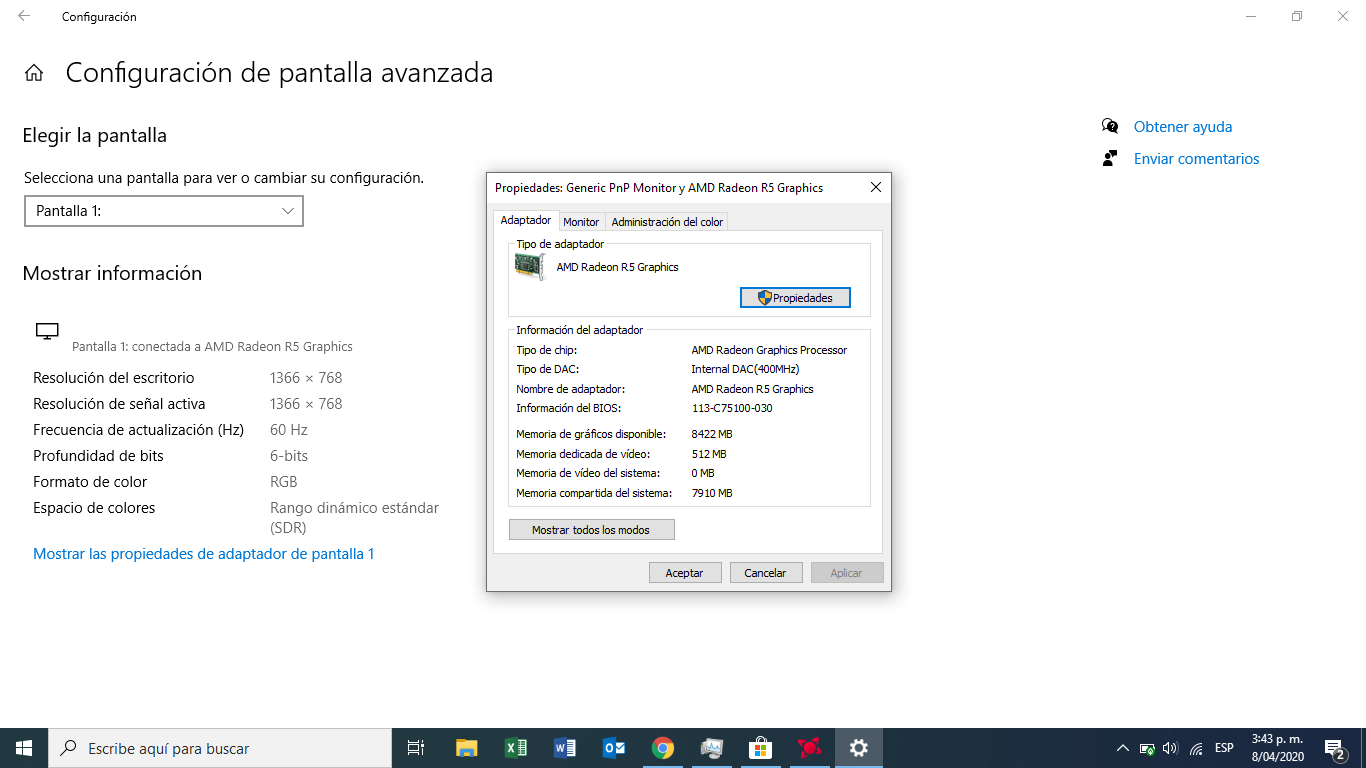Click the Resolución del escritorio label
Viewport: 1366px width, 768px height.
point(114,378)
